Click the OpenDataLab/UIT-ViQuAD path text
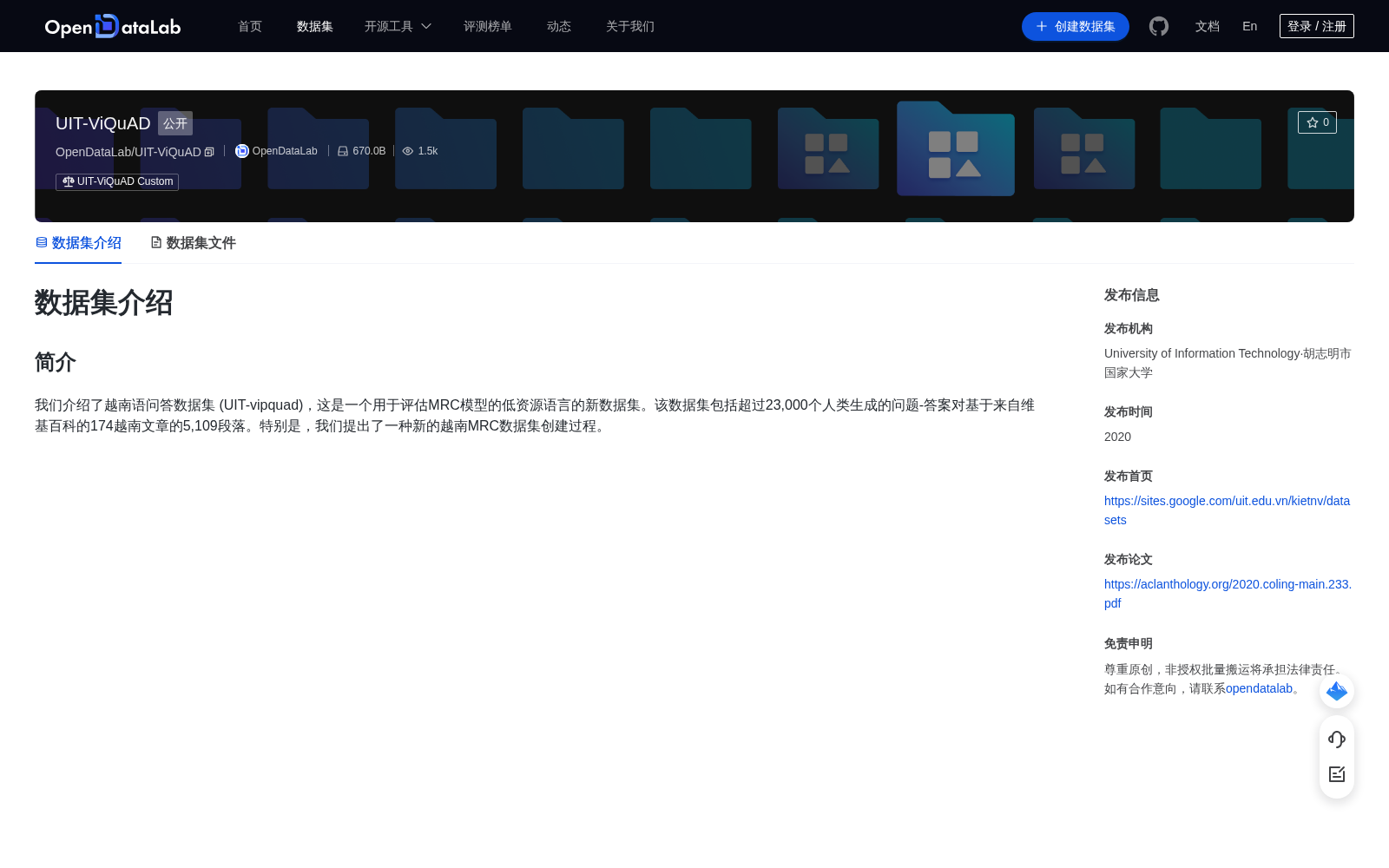 [x=128, y=152]
